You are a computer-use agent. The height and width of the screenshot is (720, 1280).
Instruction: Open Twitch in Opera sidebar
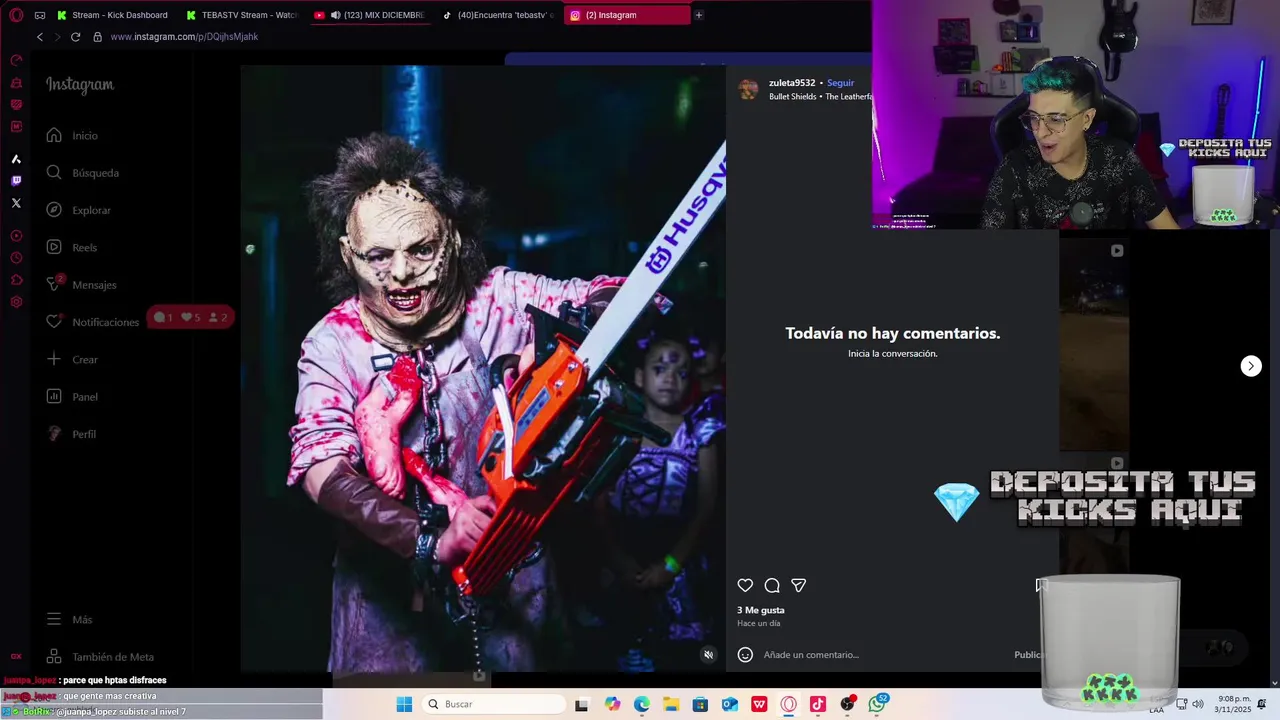[16, 181]
